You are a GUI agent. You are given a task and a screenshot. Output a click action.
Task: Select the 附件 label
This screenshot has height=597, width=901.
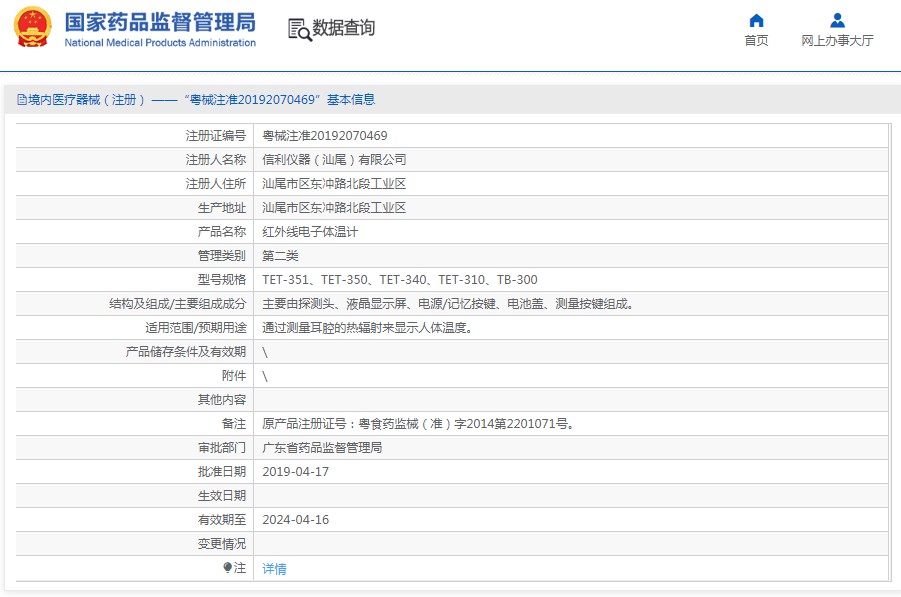tap(234, 376)
